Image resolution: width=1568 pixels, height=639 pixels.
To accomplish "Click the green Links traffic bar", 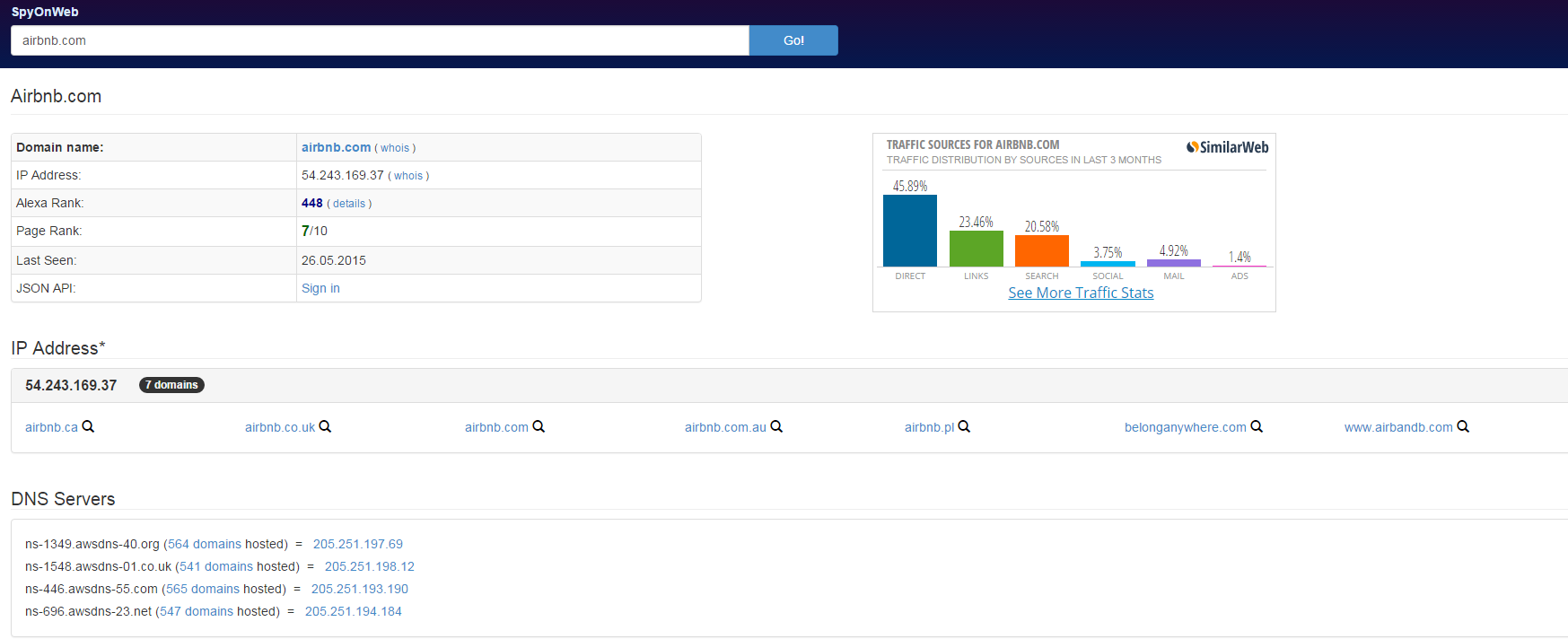I will tap(977, 249).
